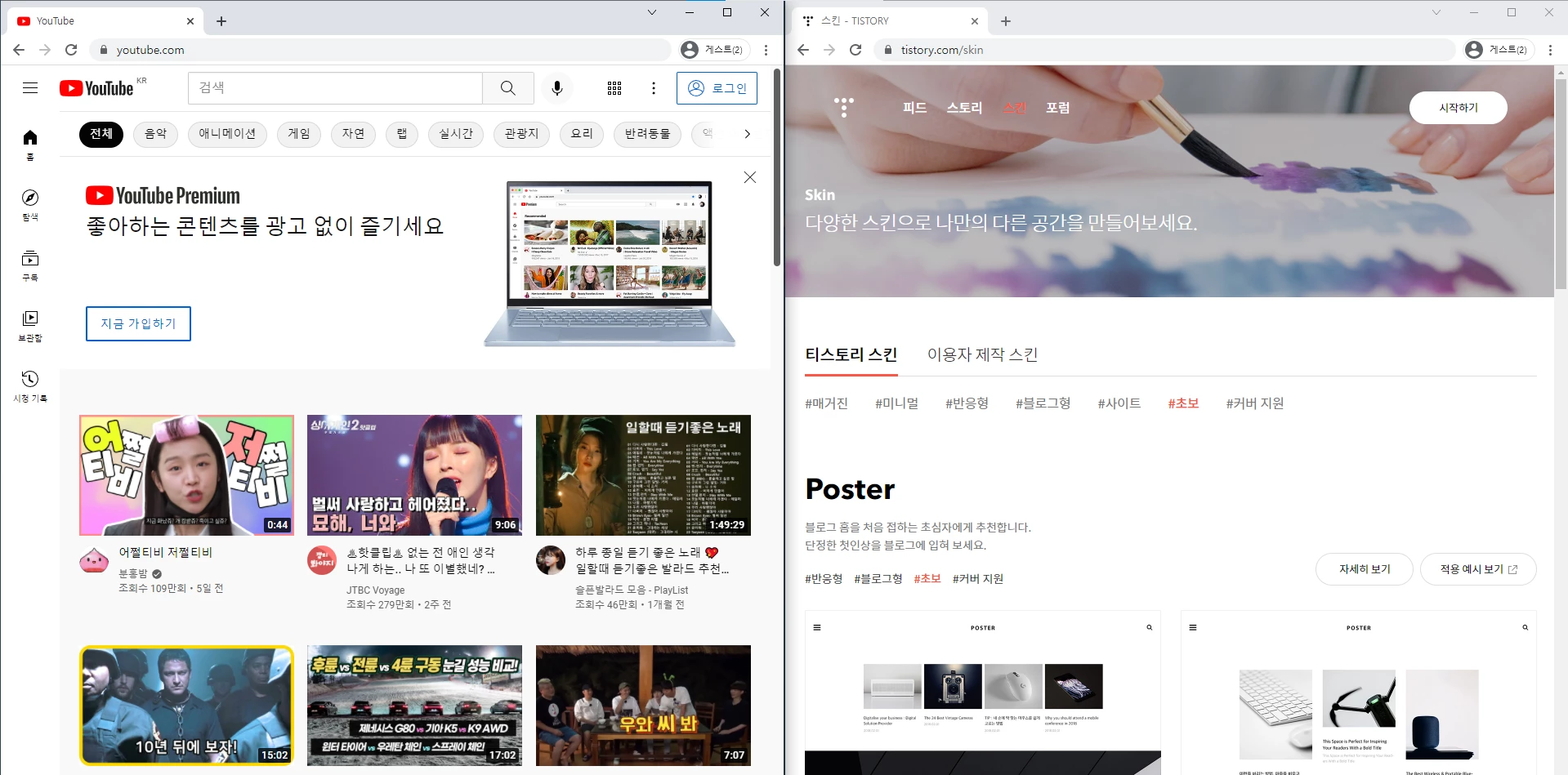This screenshot has height=775, width=1568.
Task: Open watch History icon in the sidebar
Action: 30,385
